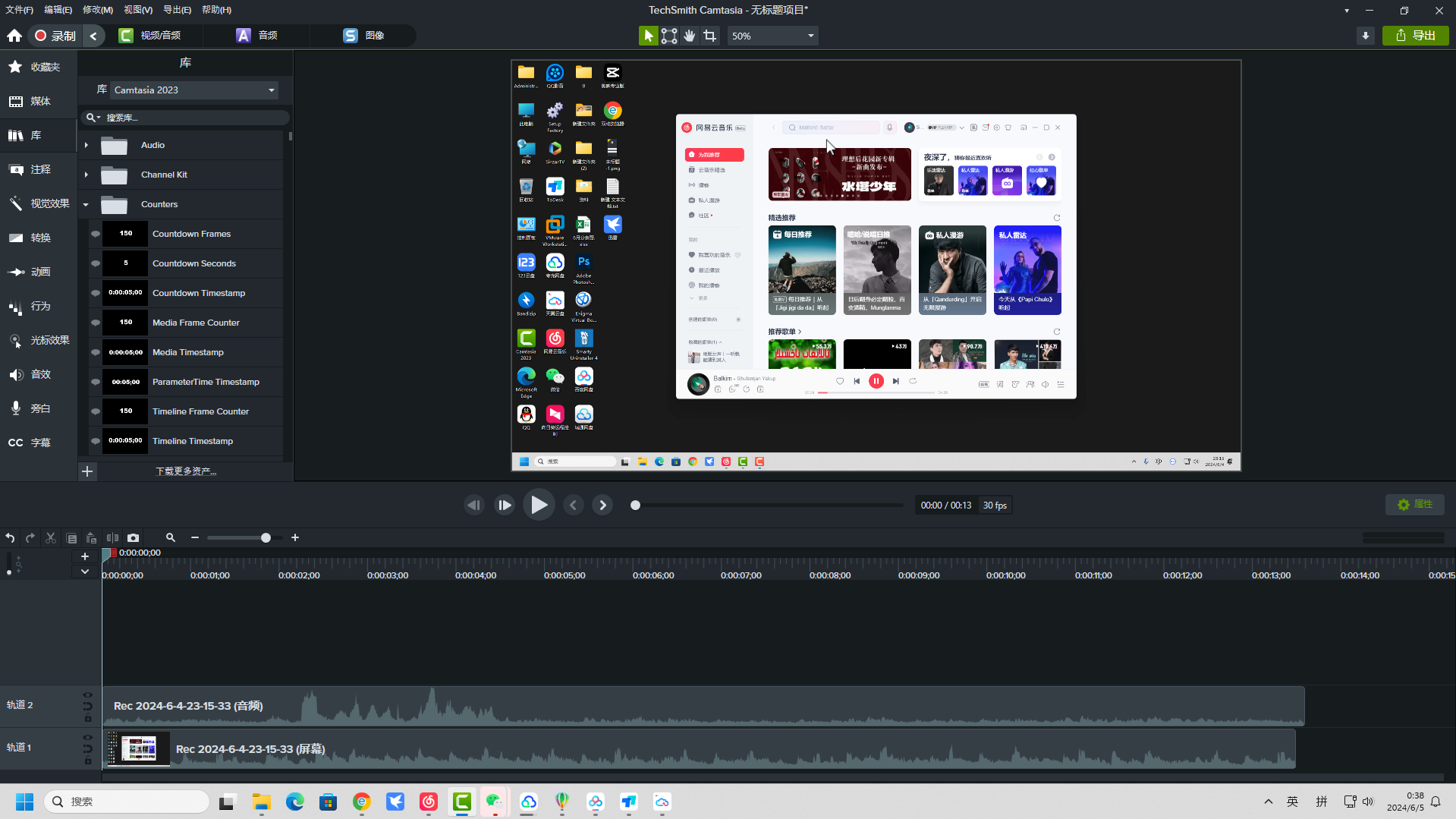This screenshot has height=819, width=1456.
Task: Open the 字幕 captions panel
Action: point(38,443)
